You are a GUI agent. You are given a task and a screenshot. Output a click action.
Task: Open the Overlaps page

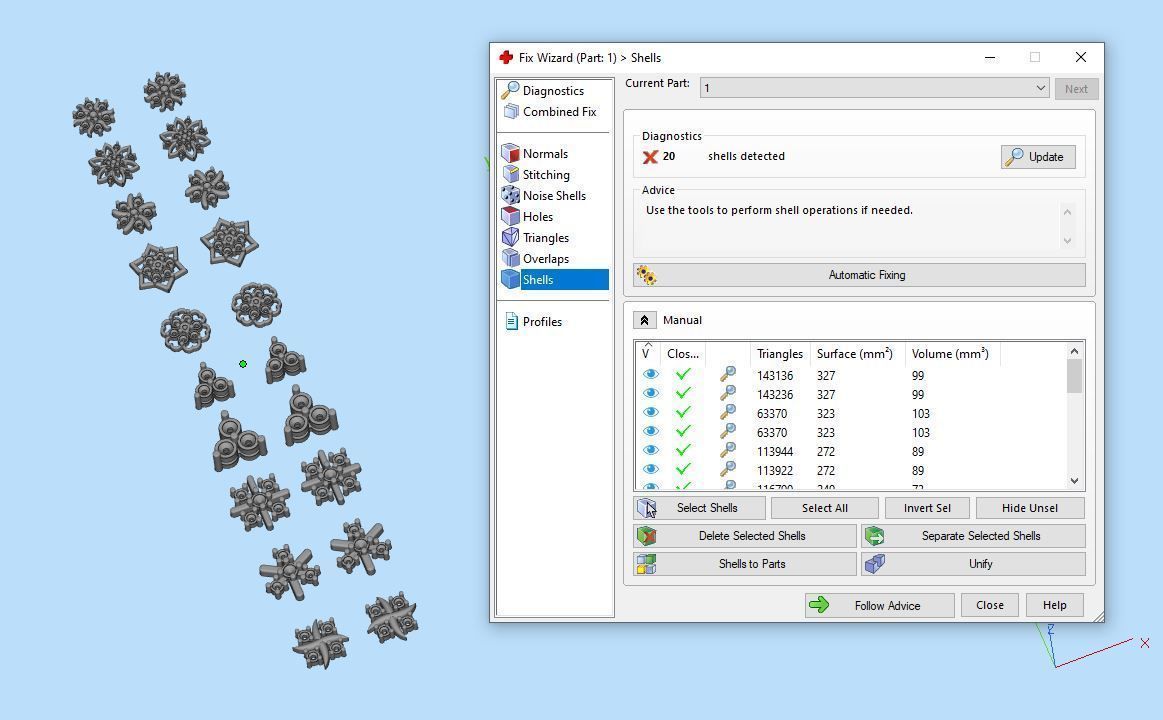(536, 258)
